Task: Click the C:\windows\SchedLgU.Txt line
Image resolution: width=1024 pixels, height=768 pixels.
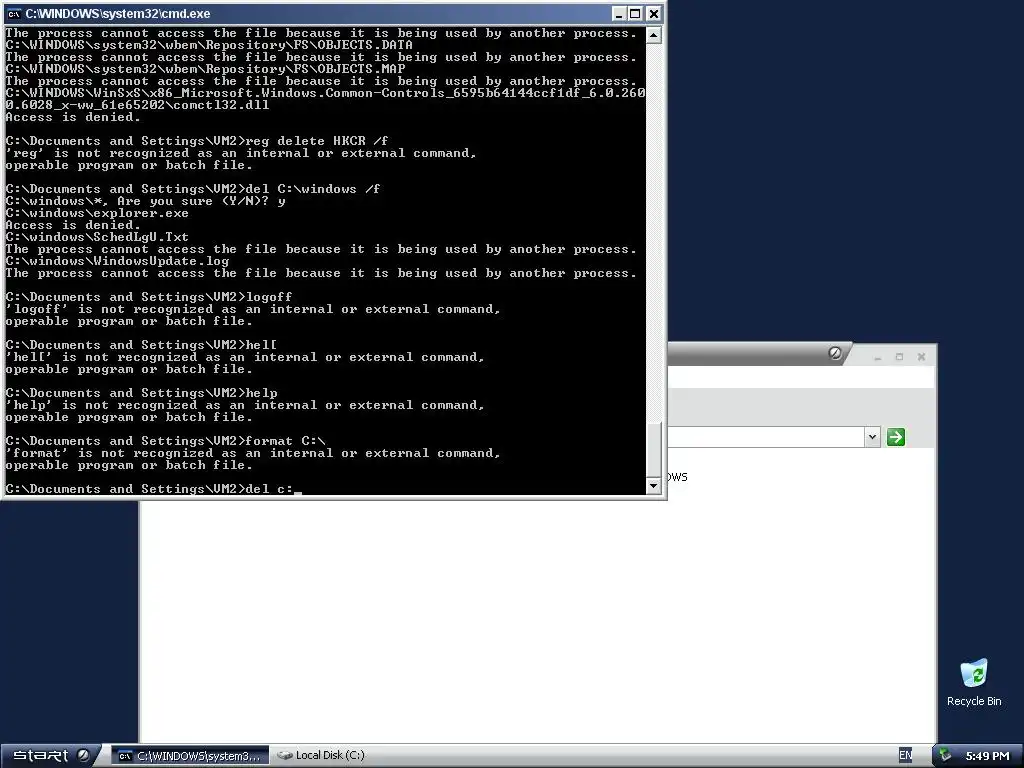Action: point(97,237)
